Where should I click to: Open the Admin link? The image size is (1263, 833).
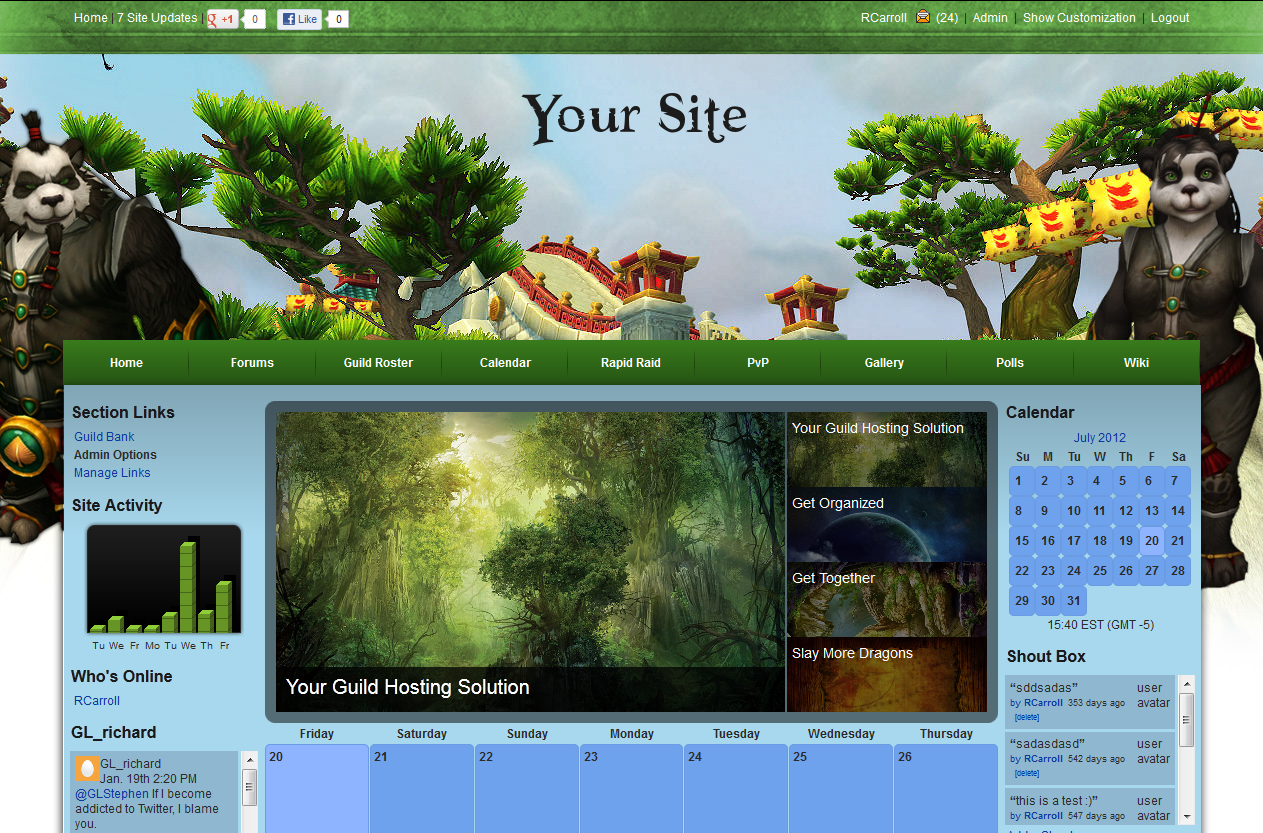pos(990,18)
